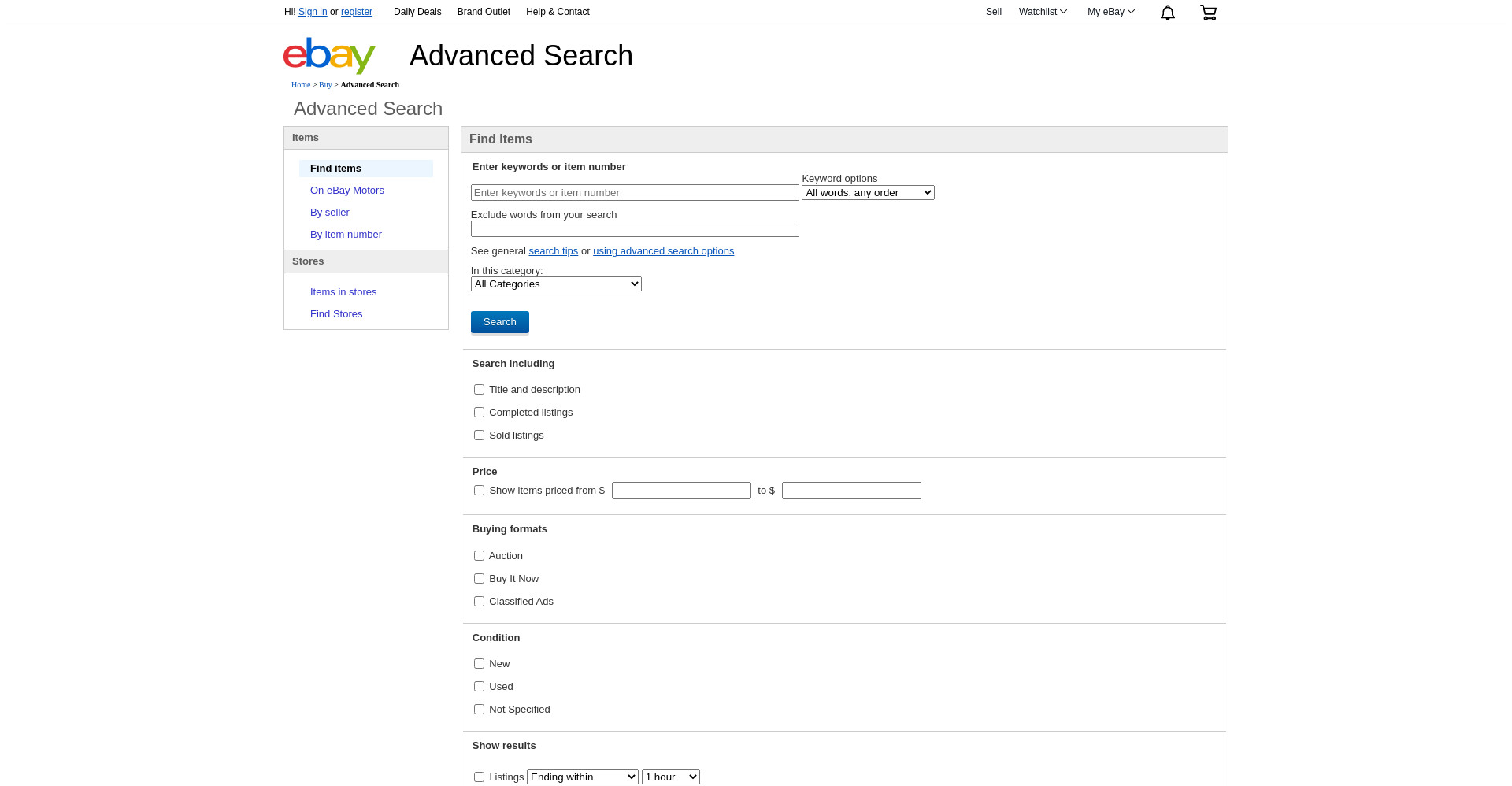Click the Sign in link
The width and height of the screenshot is (1512, 786).
[313, 12]
